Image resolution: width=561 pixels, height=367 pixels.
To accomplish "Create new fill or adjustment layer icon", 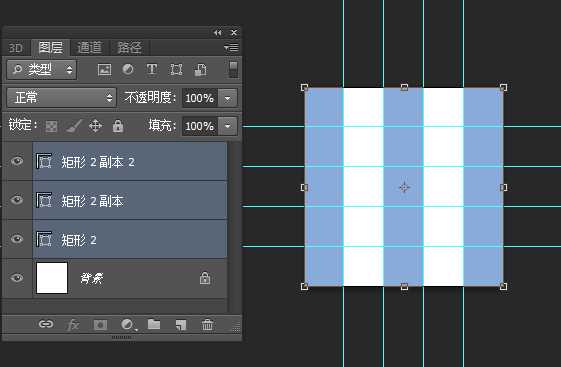I will tap(128, 325).
